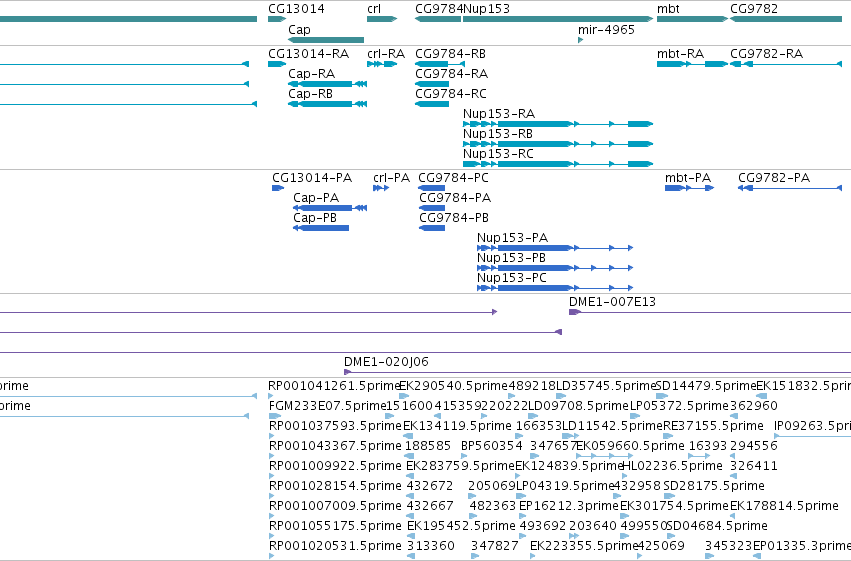Screen dimensions: 851x561
Task: Click the CG9784-PA protein label
Action: (455, 198)
